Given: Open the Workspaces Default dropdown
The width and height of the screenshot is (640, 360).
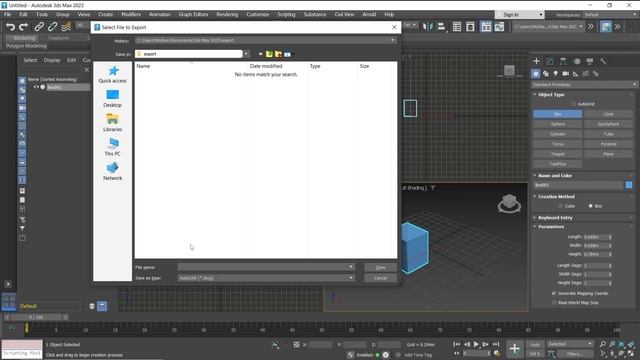Looking at the screenshot, I should pos(610,15).
